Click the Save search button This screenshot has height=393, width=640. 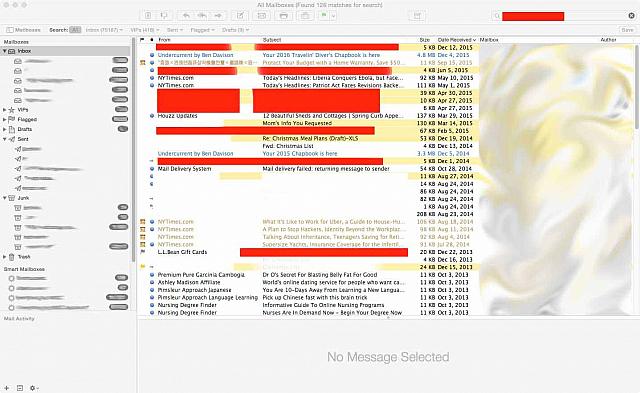(627, 30)
